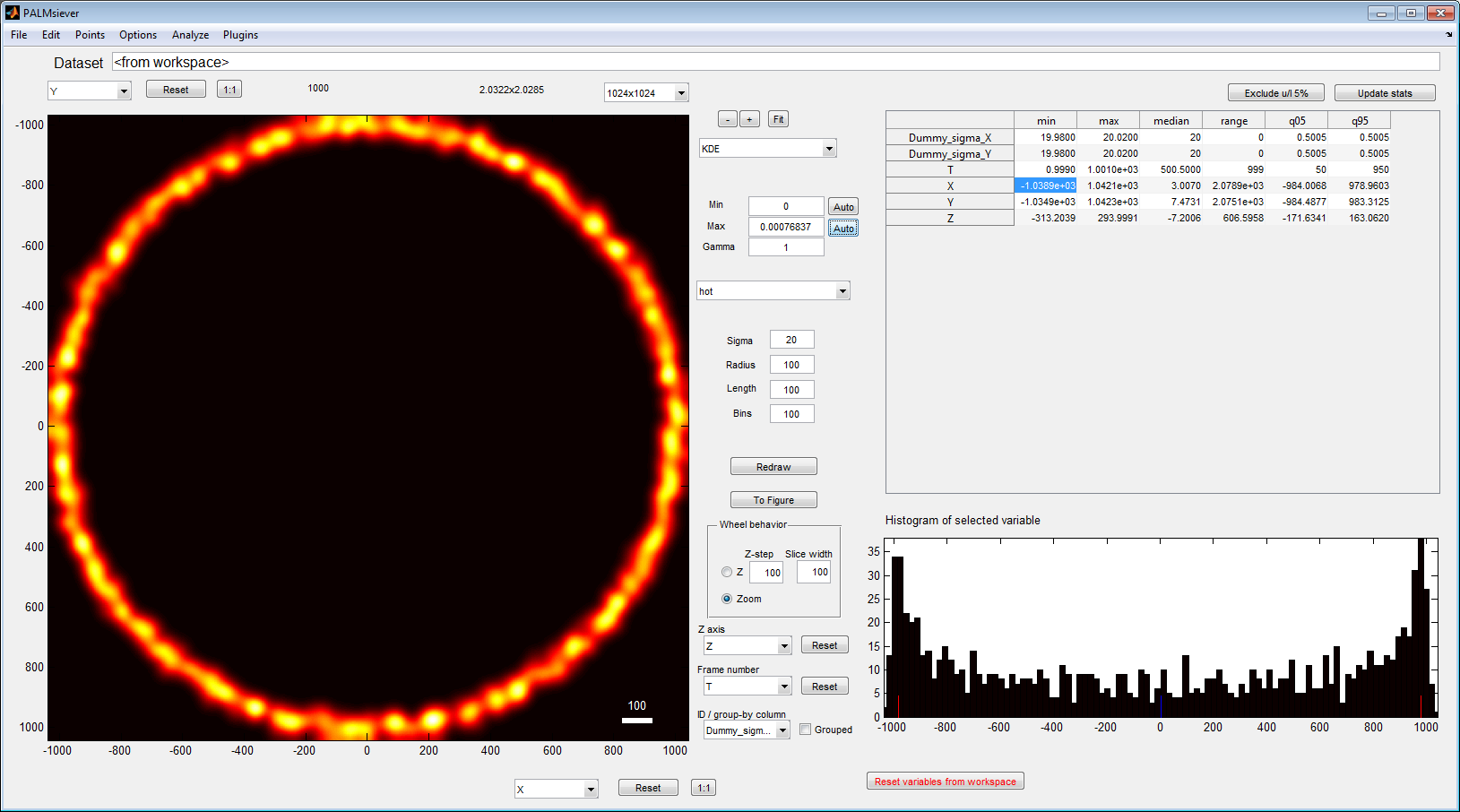Open the KDE rendering method dropdown
The height and width of the screenshot is (812, 1460).
click(x=768, y=149)
